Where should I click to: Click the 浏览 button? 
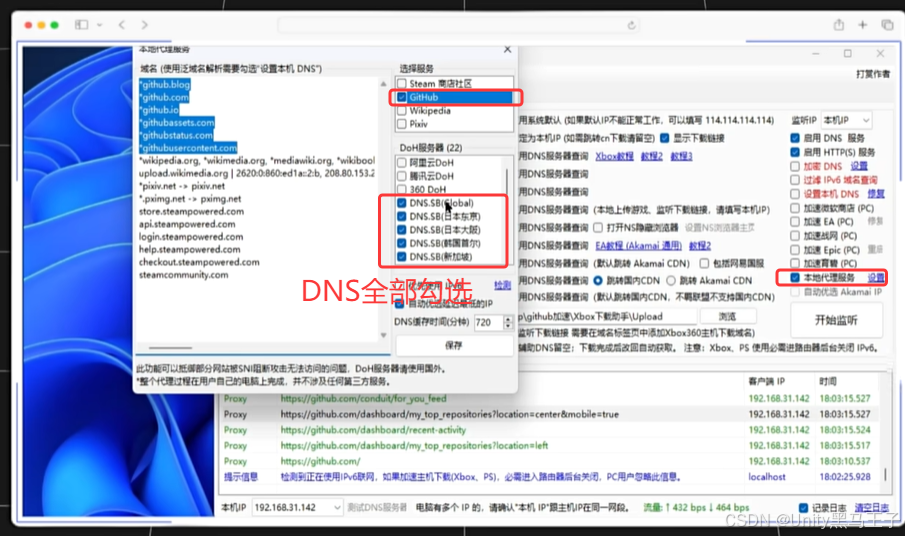[728, 316]
